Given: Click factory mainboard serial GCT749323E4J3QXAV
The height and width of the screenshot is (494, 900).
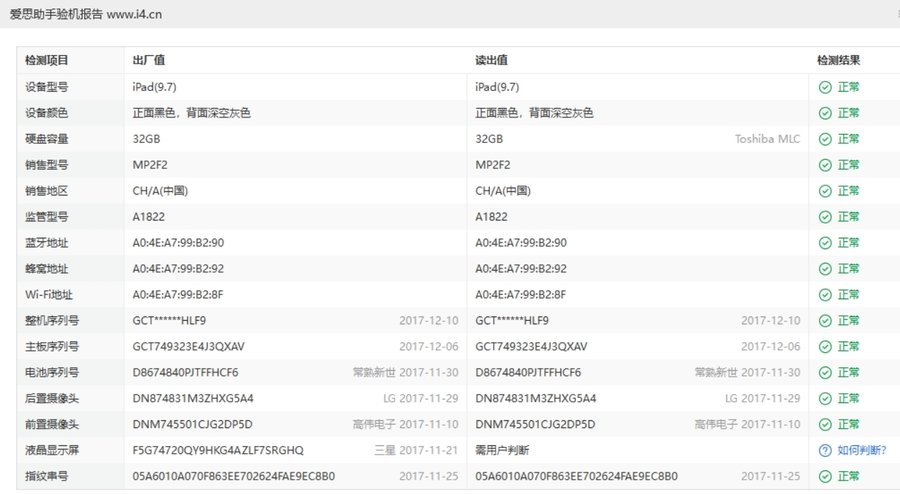Looking at the screenshot, I should 189,347.
